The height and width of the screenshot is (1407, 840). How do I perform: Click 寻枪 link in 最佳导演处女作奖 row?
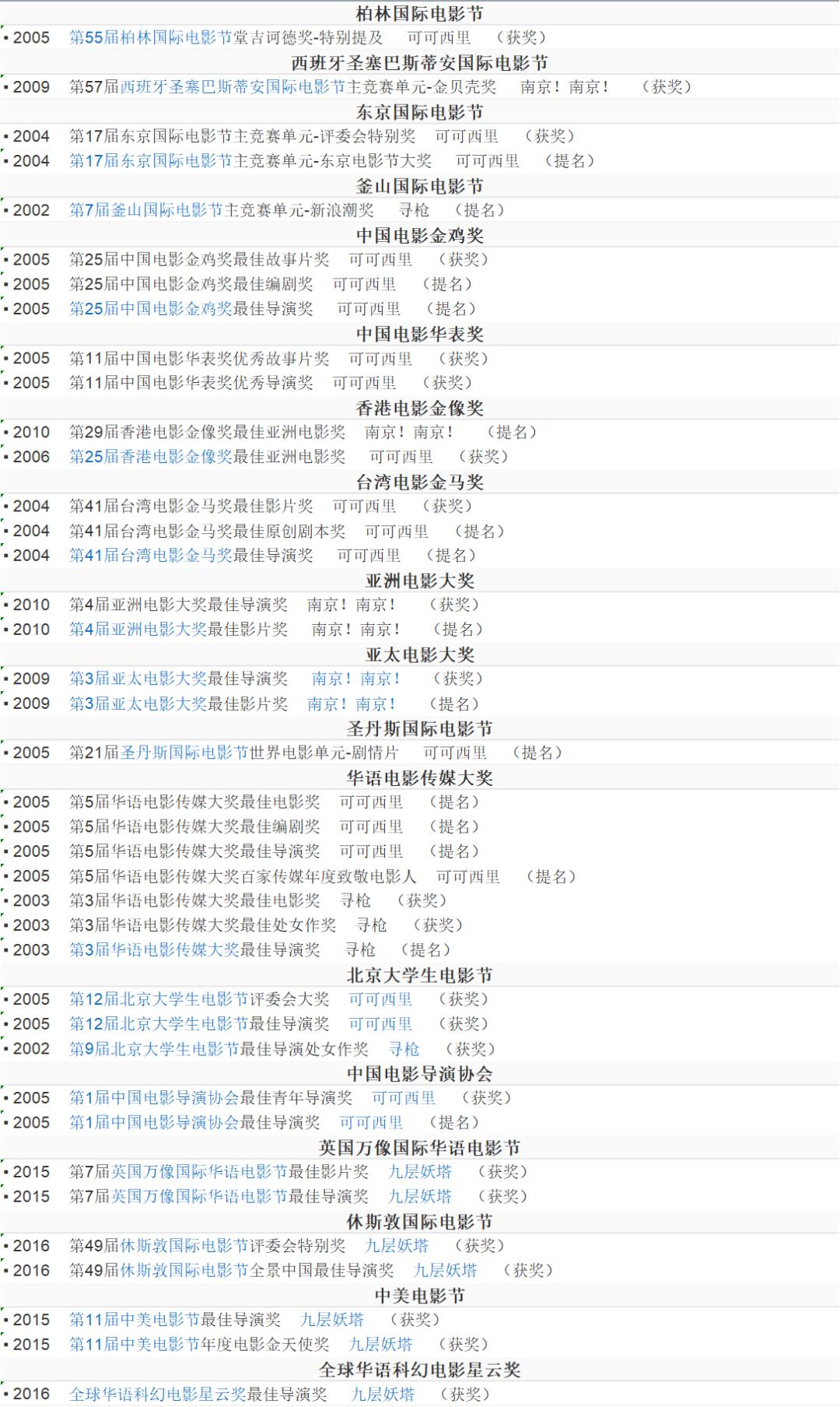[x=404, y=1049]
